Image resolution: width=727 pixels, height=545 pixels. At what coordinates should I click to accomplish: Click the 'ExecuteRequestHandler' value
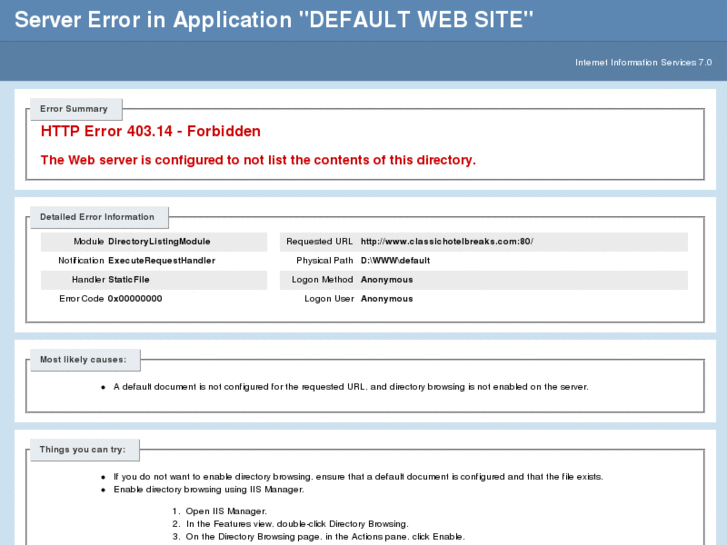161,260
